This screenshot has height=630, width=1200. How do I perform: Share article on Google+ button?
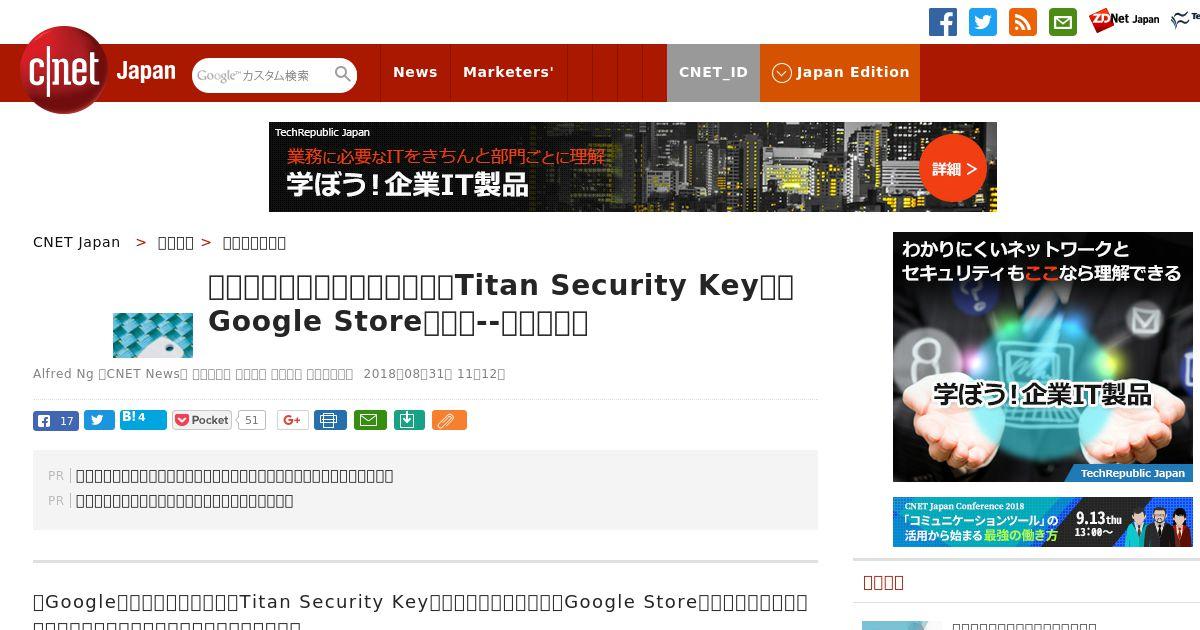(x=293, y=420)
